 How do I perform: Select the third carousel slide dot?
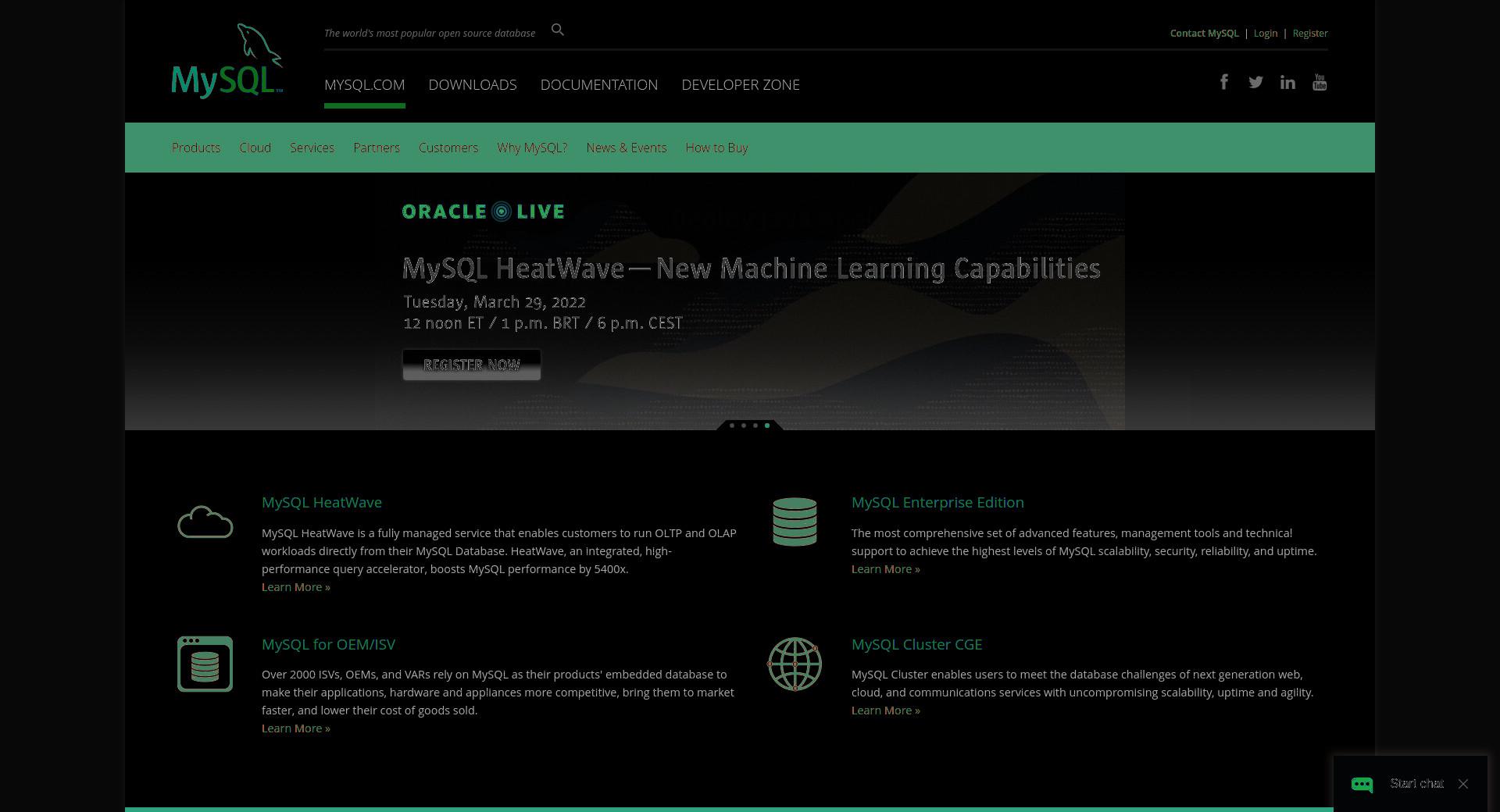(x=755, y=426)
